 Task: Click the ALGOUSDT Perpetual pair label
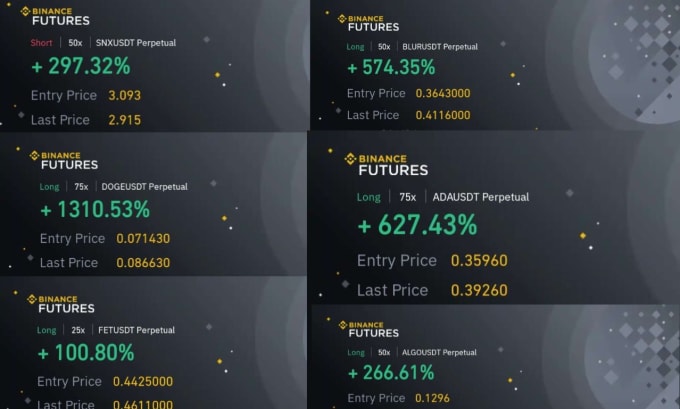coord(439,352)
